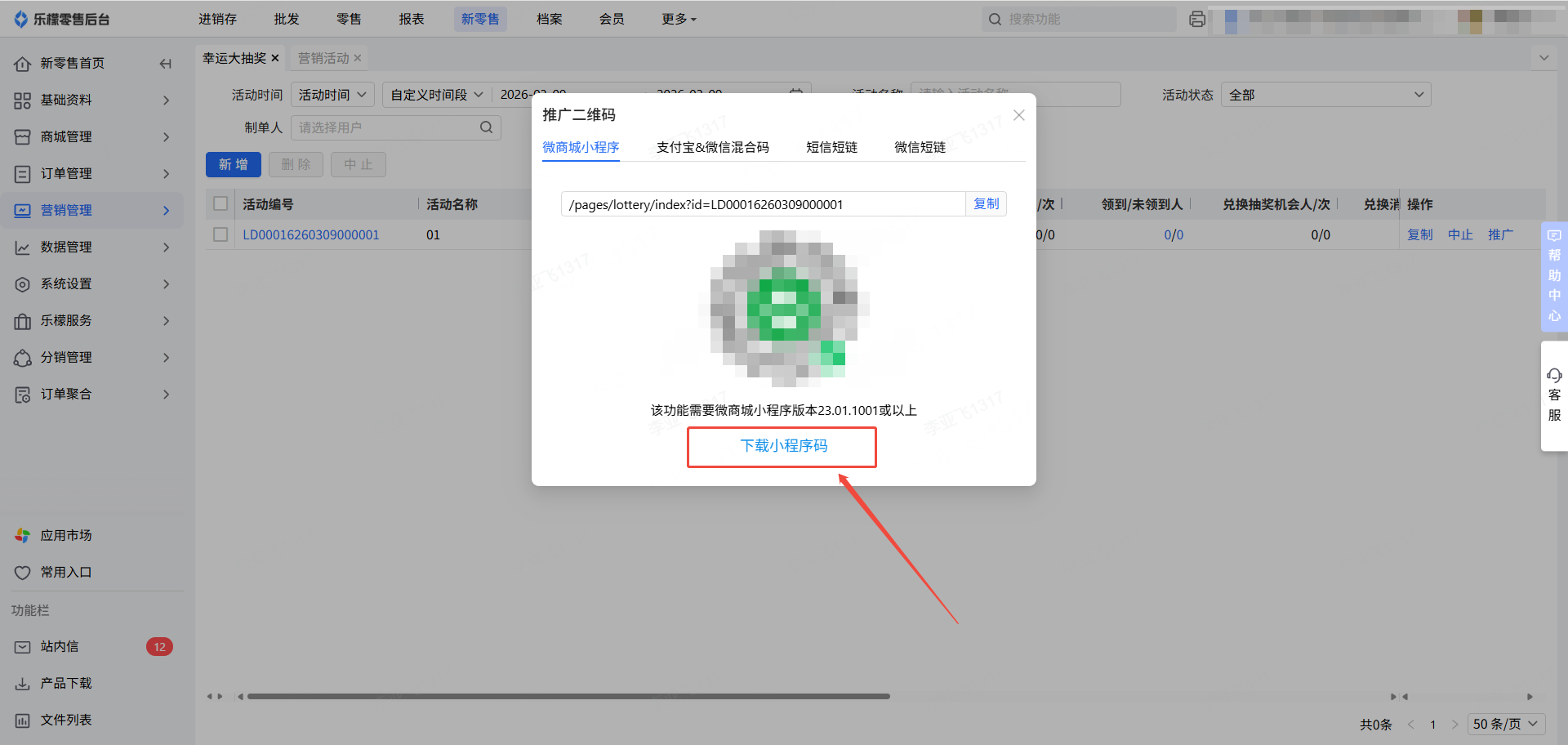Close the 幸运大抽奖 tab
This screenshot has width=1568, height=745.
click(275, 58)
